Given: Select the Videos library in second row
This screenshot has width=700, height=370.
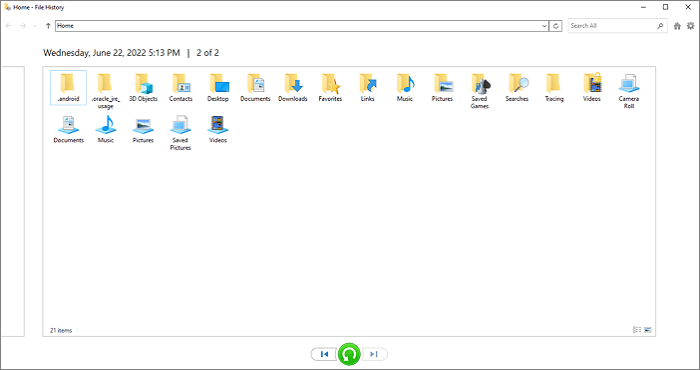Looking at the screenshot, I should (218, 129).
